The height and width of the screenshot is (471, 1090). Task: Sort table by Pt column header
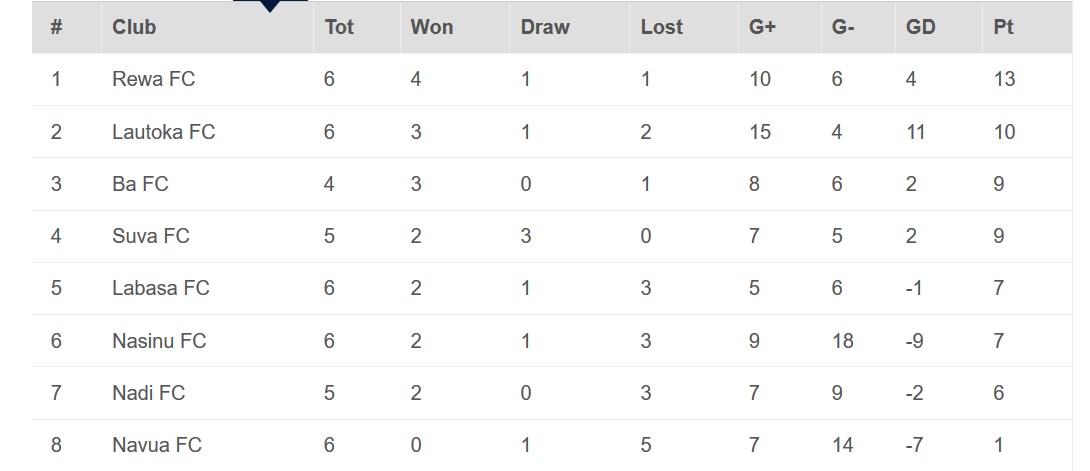click(1003, 28)
